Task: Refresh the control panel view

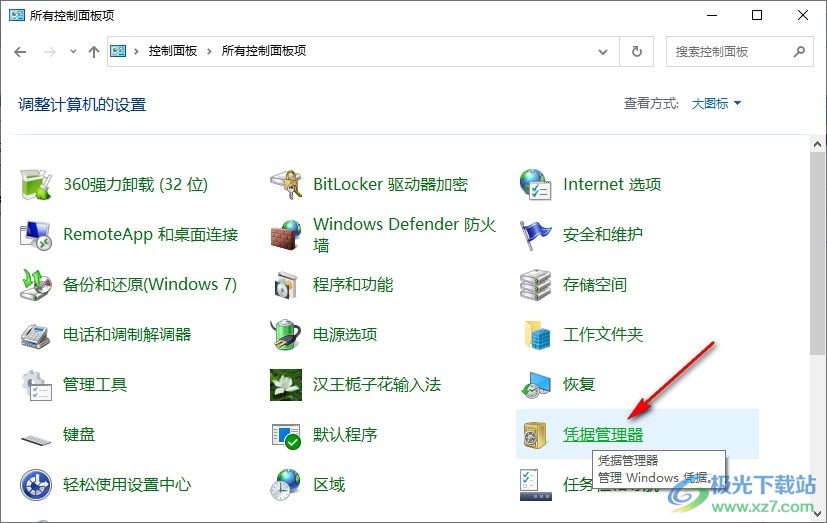Action: coord(637,52)
